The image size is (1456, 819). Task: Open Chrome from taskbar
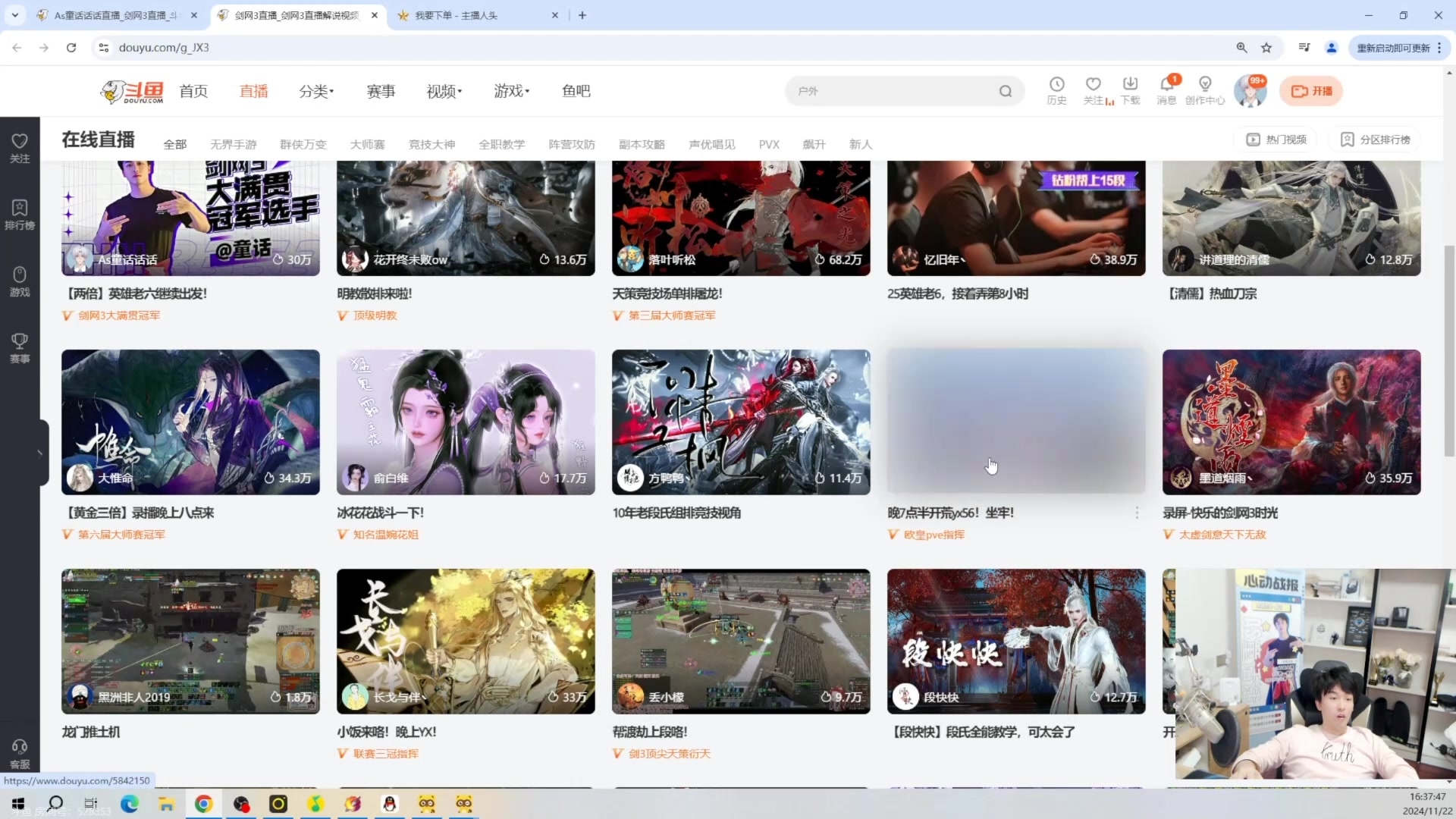pyautogui.click(x=203, y=804)
